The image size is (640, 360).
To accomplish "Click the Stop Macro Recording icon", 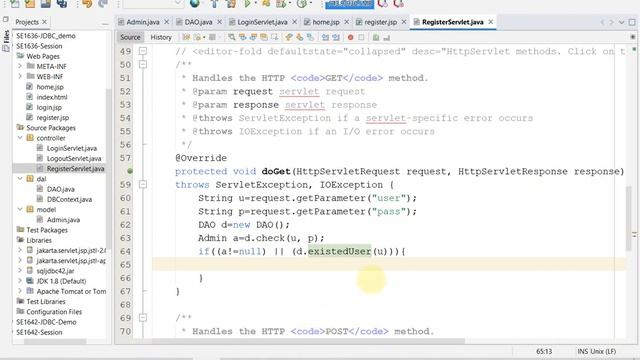I will click(361, 37).
